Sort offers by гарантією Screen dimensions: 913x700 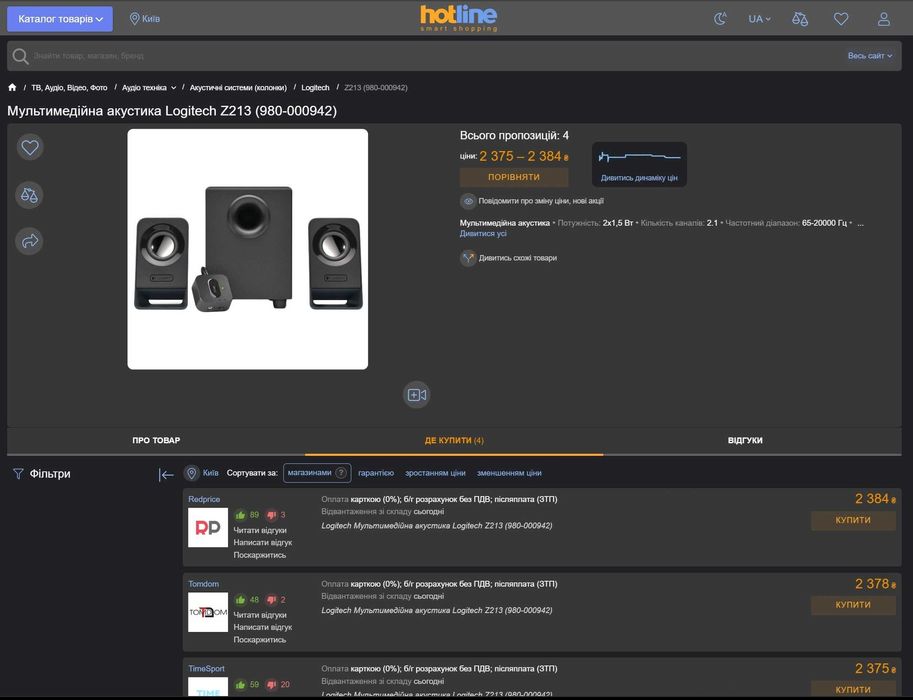[x=376, y=473]
